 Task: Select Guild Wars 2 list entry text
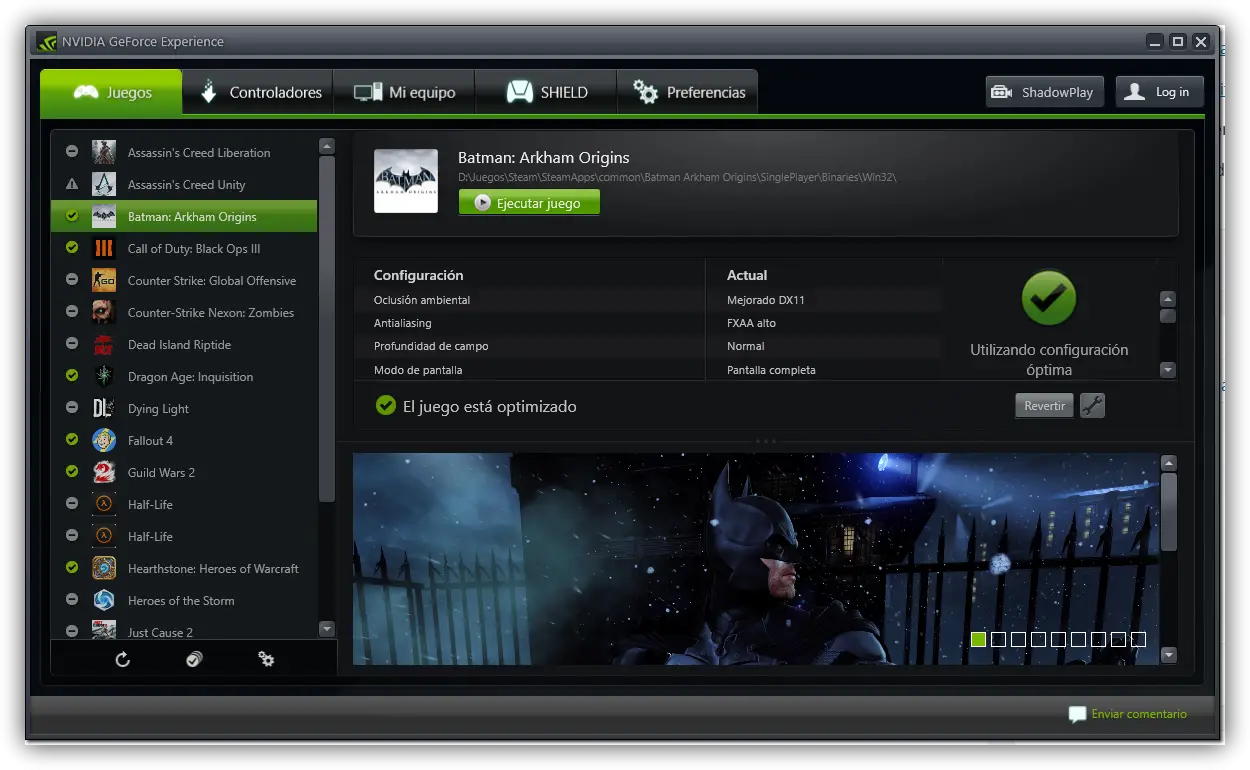[161, 472]
